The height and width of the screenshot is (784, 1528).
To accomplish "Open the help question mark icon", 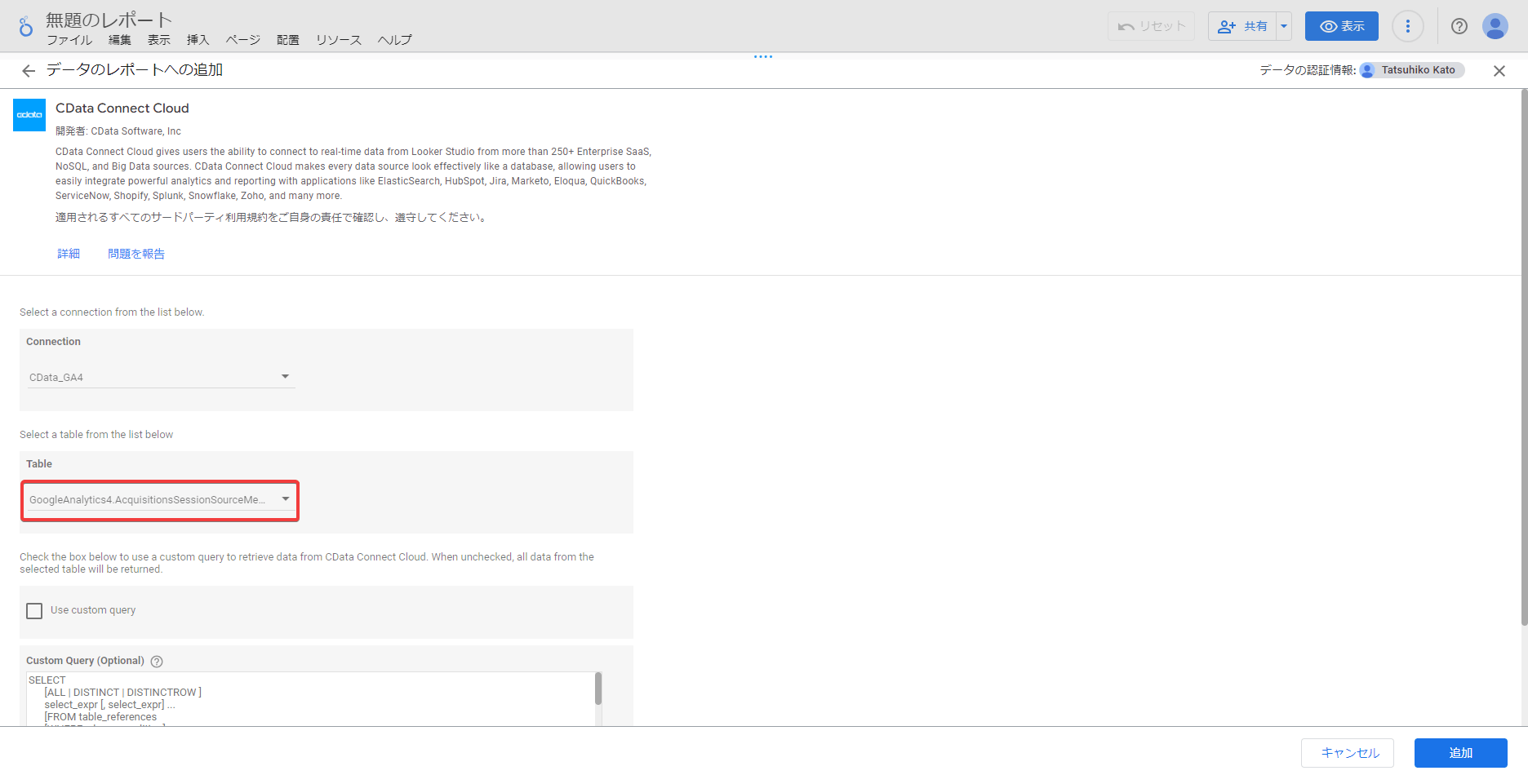I will [x=1459, y=26].
